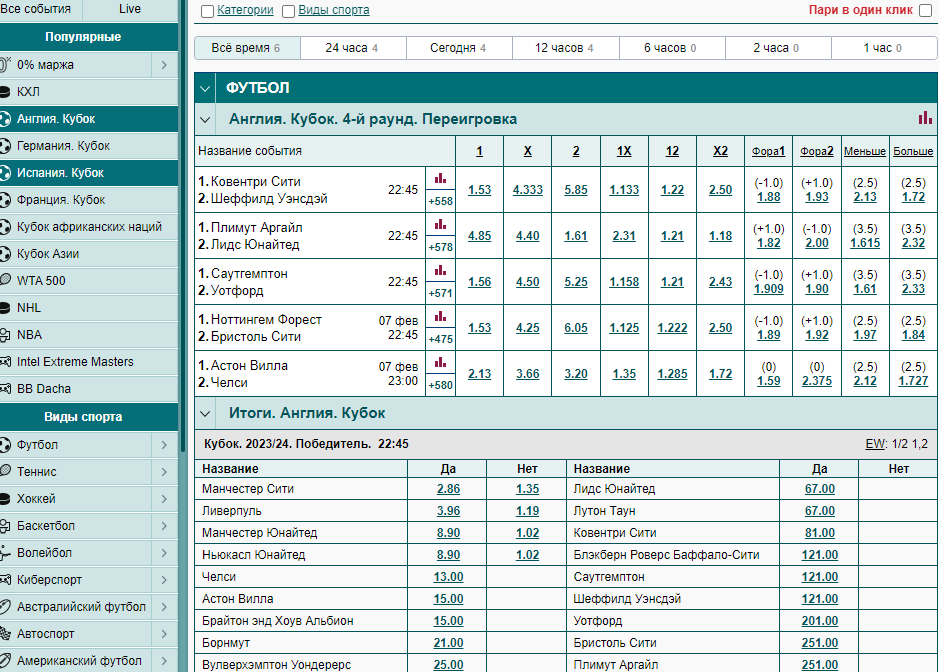This screenshot has width=939, height=672.
Task: Pick draw 4.40 for Плимут Аргайл match
Action: pyautogui.click(x=528, y=236)
